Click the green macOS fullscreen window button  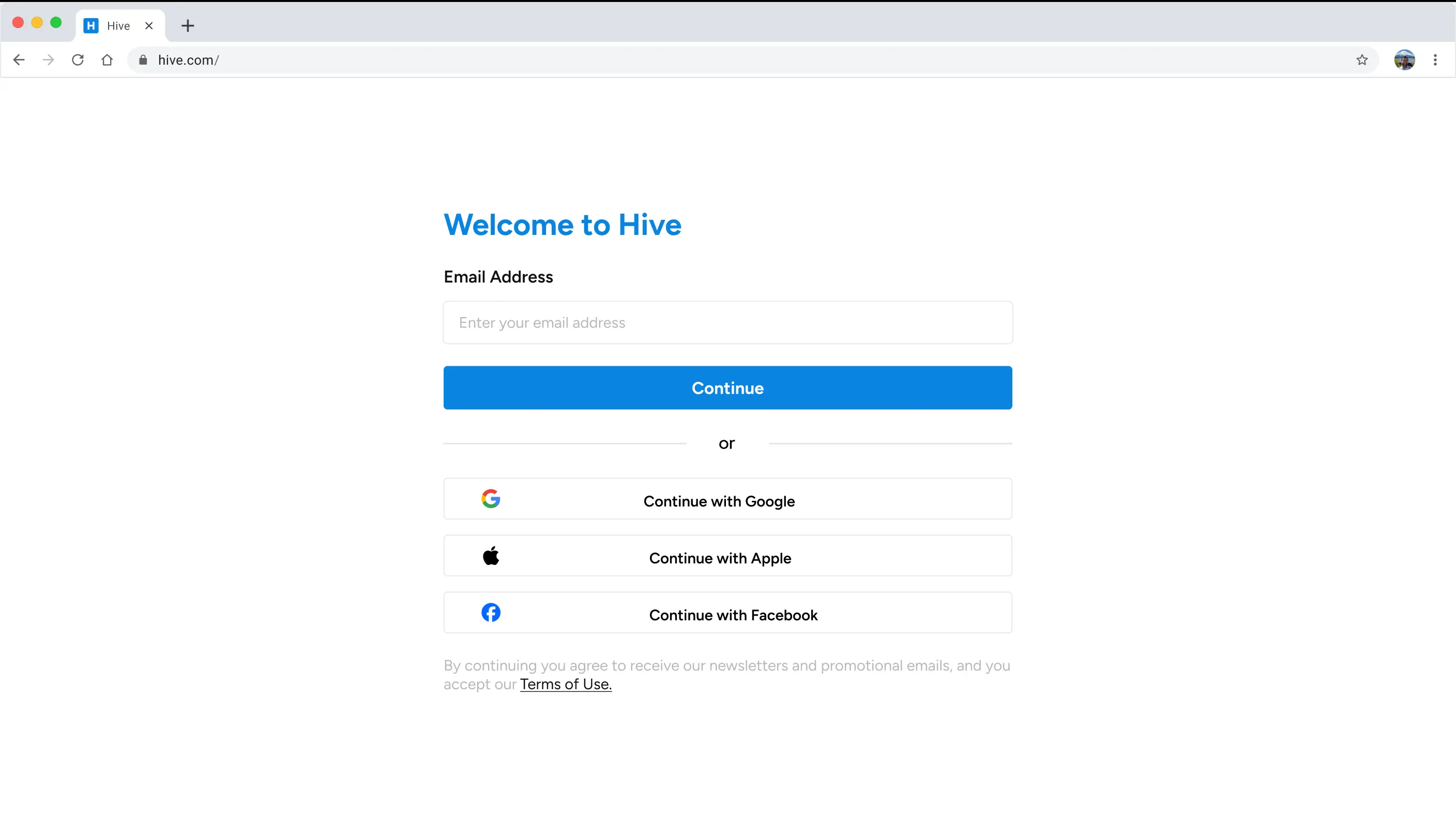56,23
